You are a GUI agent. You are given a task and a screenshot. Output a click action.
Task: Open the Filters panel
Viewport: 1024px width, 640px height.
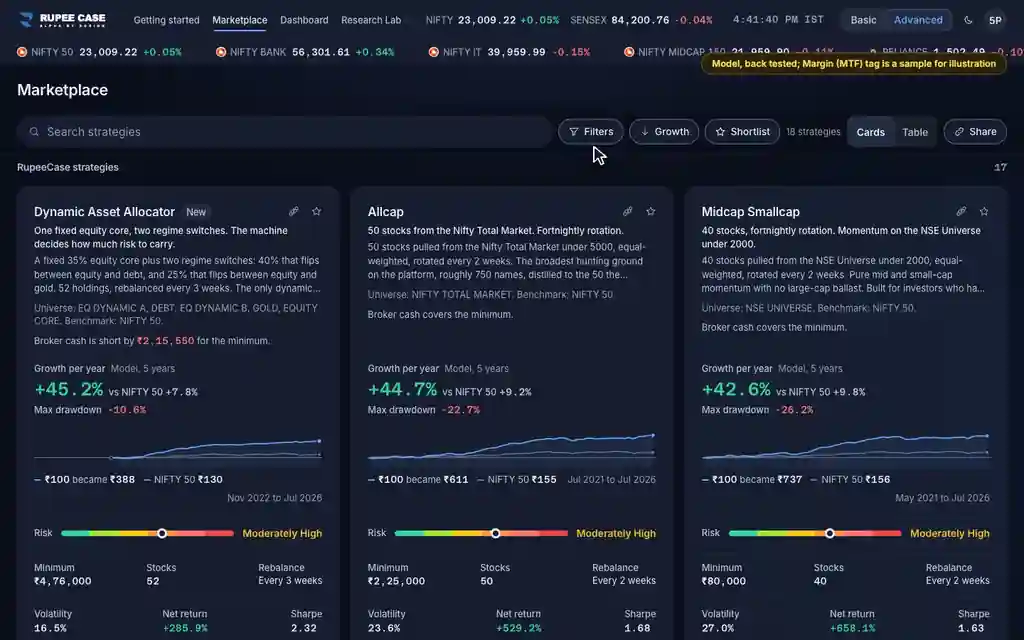pos(590,132)
